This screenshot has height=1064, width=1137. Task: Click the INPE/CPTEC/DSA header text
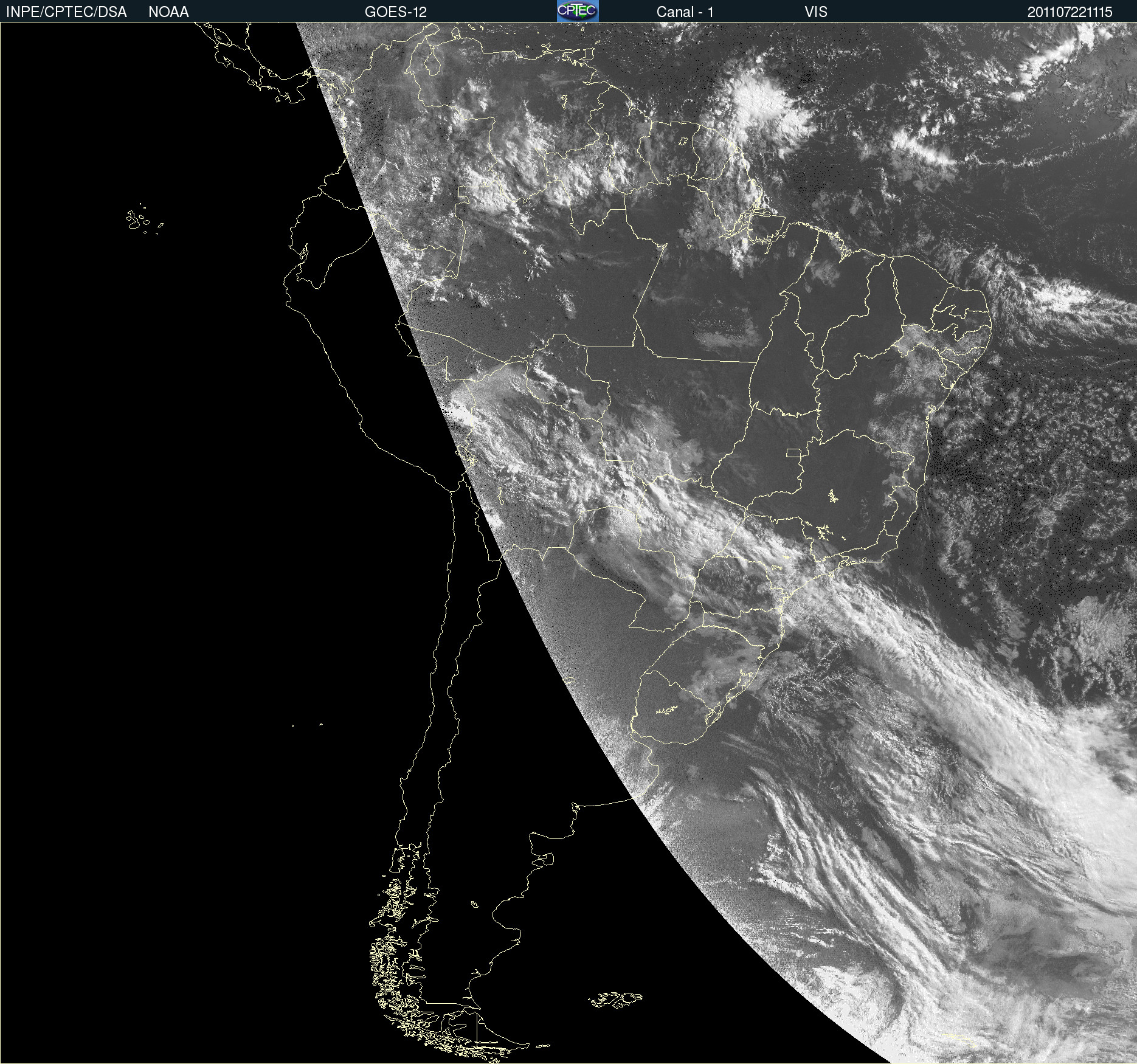click(x=66, y=12)
